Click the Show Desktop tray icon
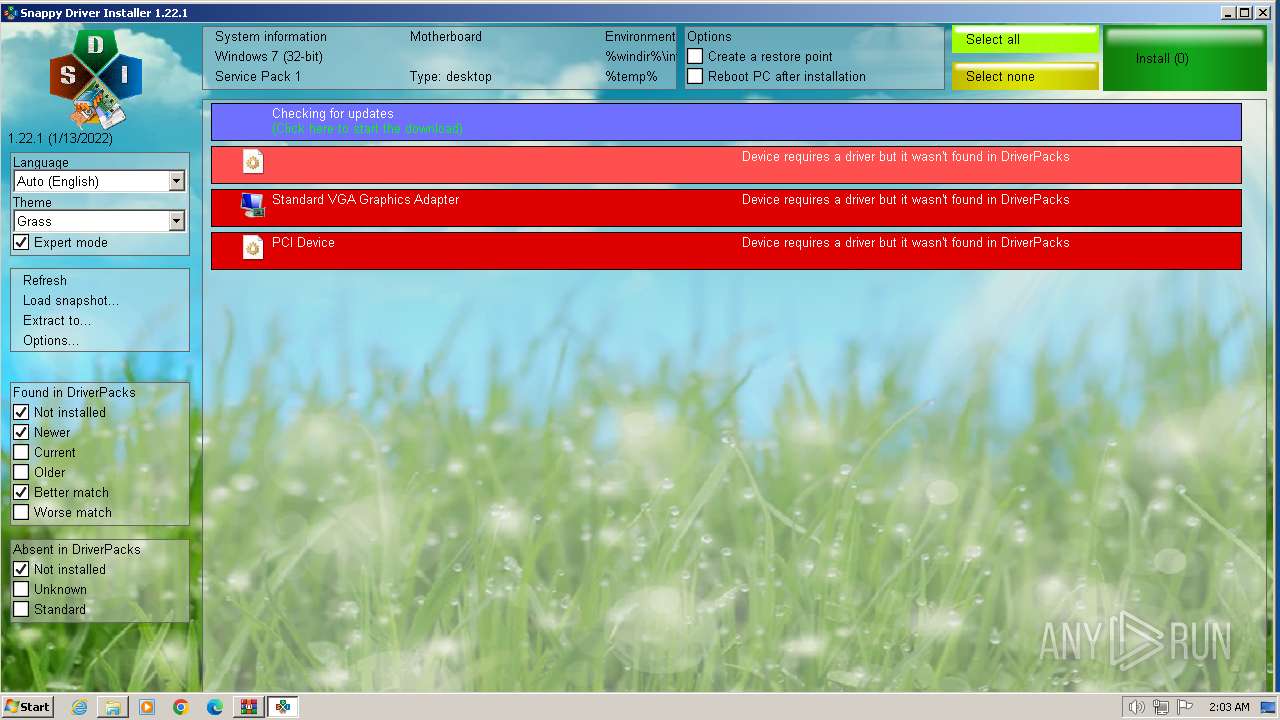The height and width of the screenshot is (720, 1280). (x=1268, y=707)
